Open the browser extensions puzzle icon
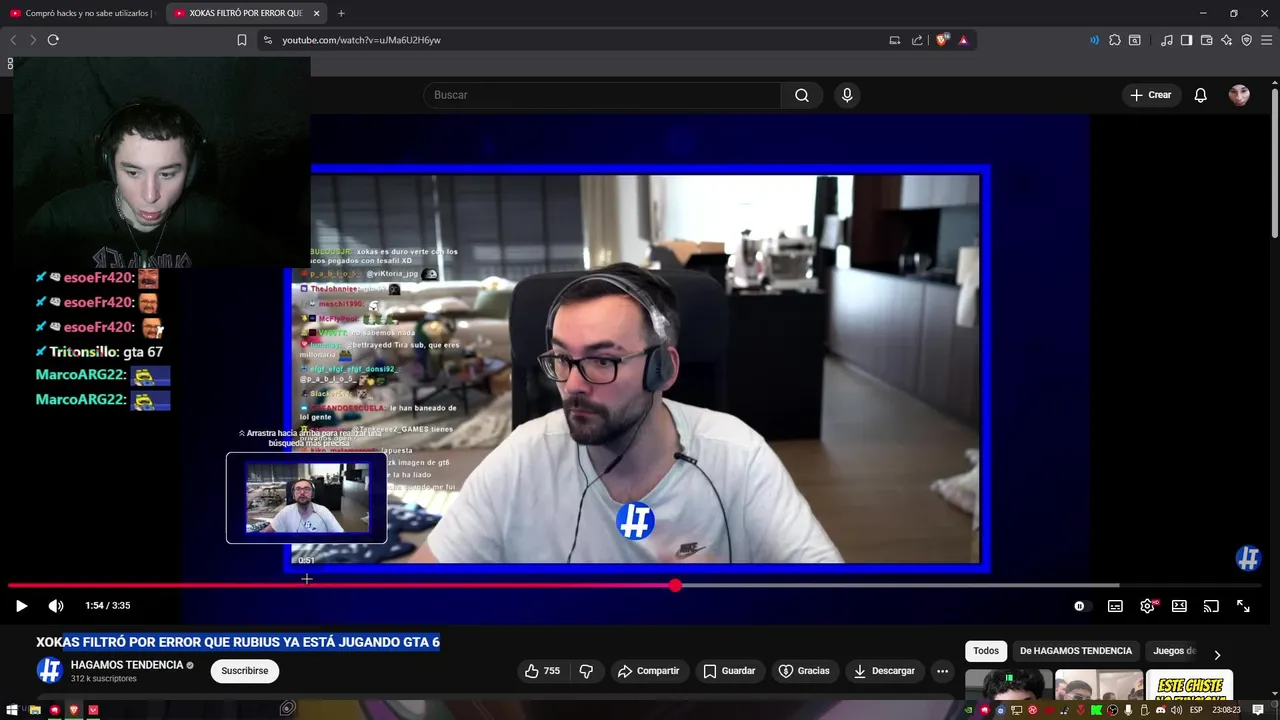The image size is (1280, 720). click(1114, 40)
